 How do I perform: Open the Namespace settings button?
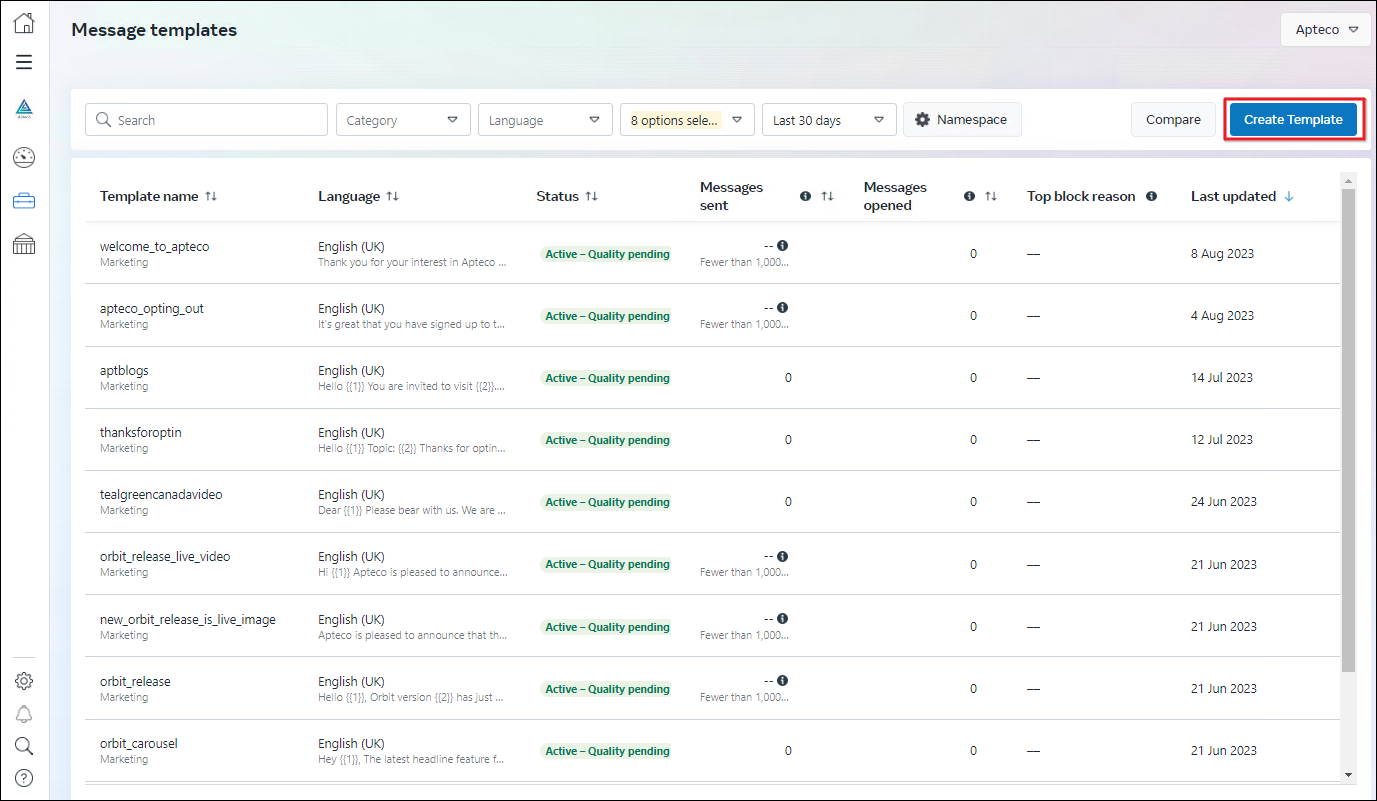(962, 120)
